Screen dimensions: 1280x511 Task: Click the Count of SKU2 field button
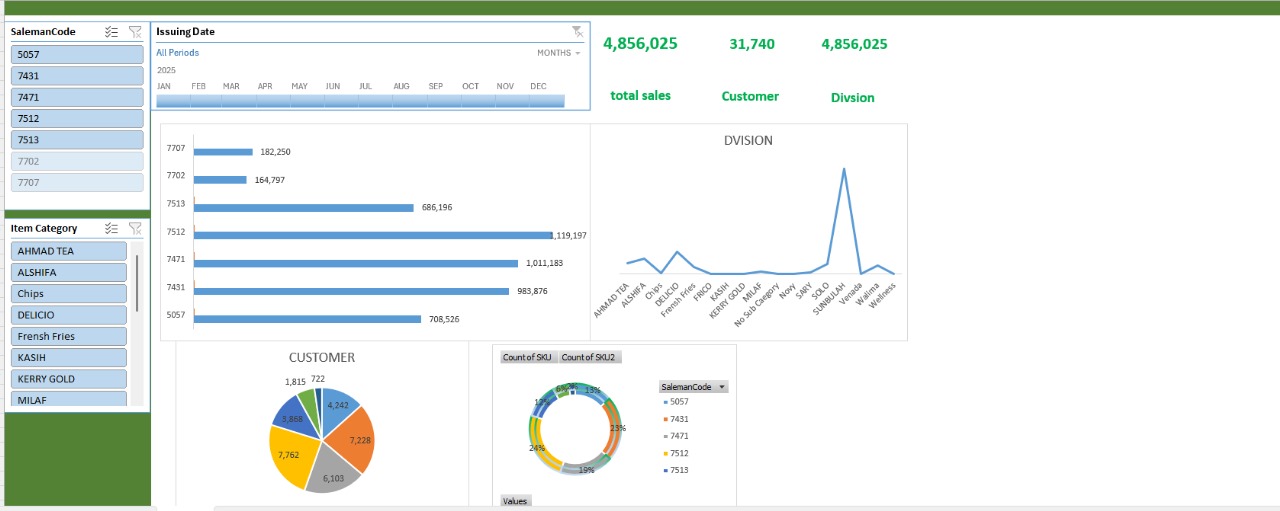[590, 357]
